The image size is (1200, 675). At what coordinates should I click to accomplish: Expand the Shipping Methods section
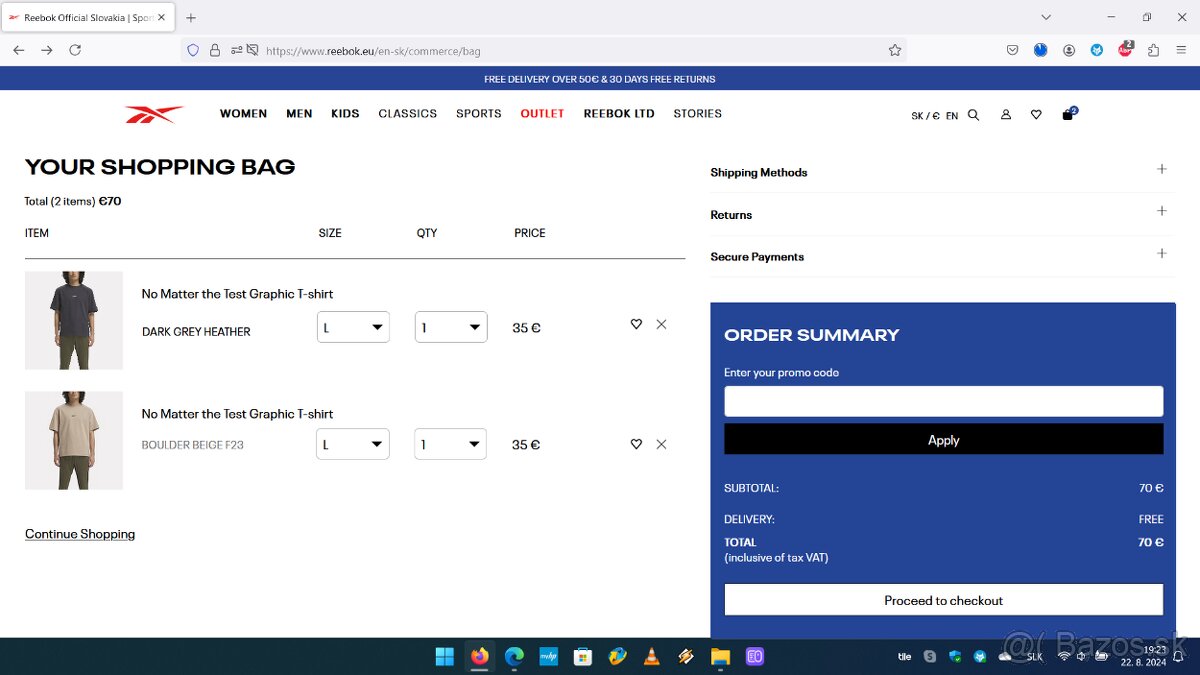[1161, 170]
